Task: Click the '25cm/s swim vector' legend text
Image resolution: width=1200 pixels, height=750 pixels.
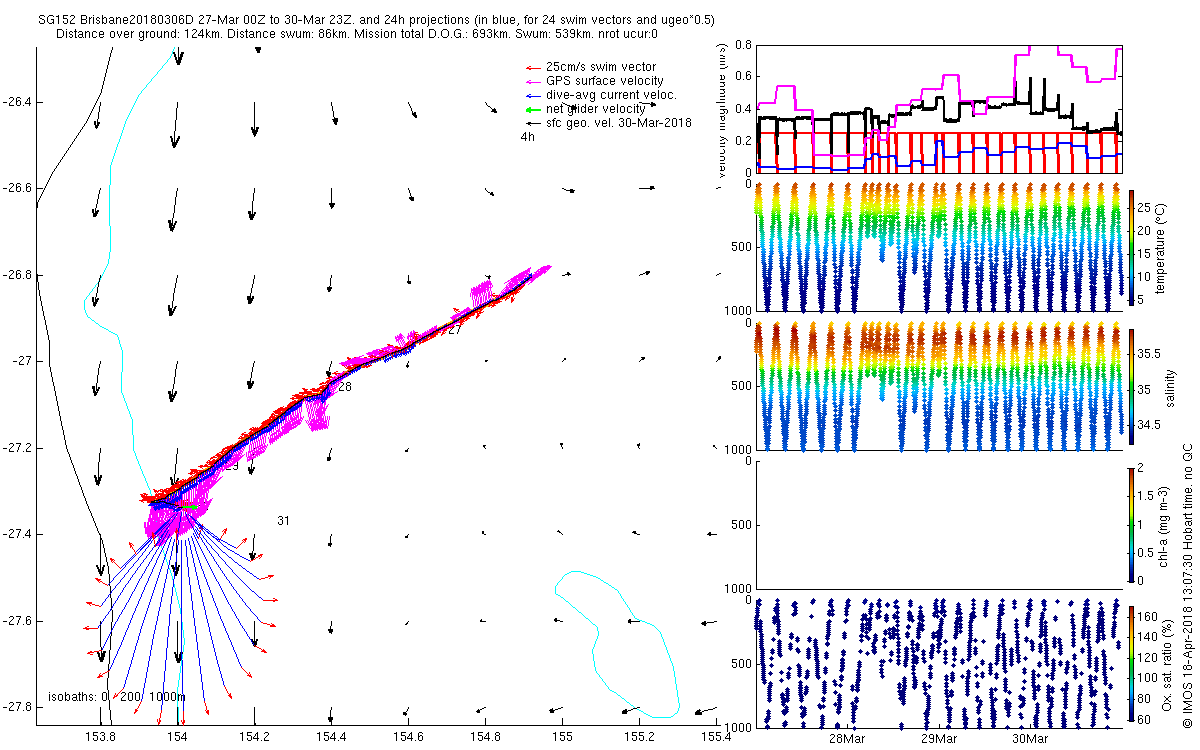Action: 601,67
